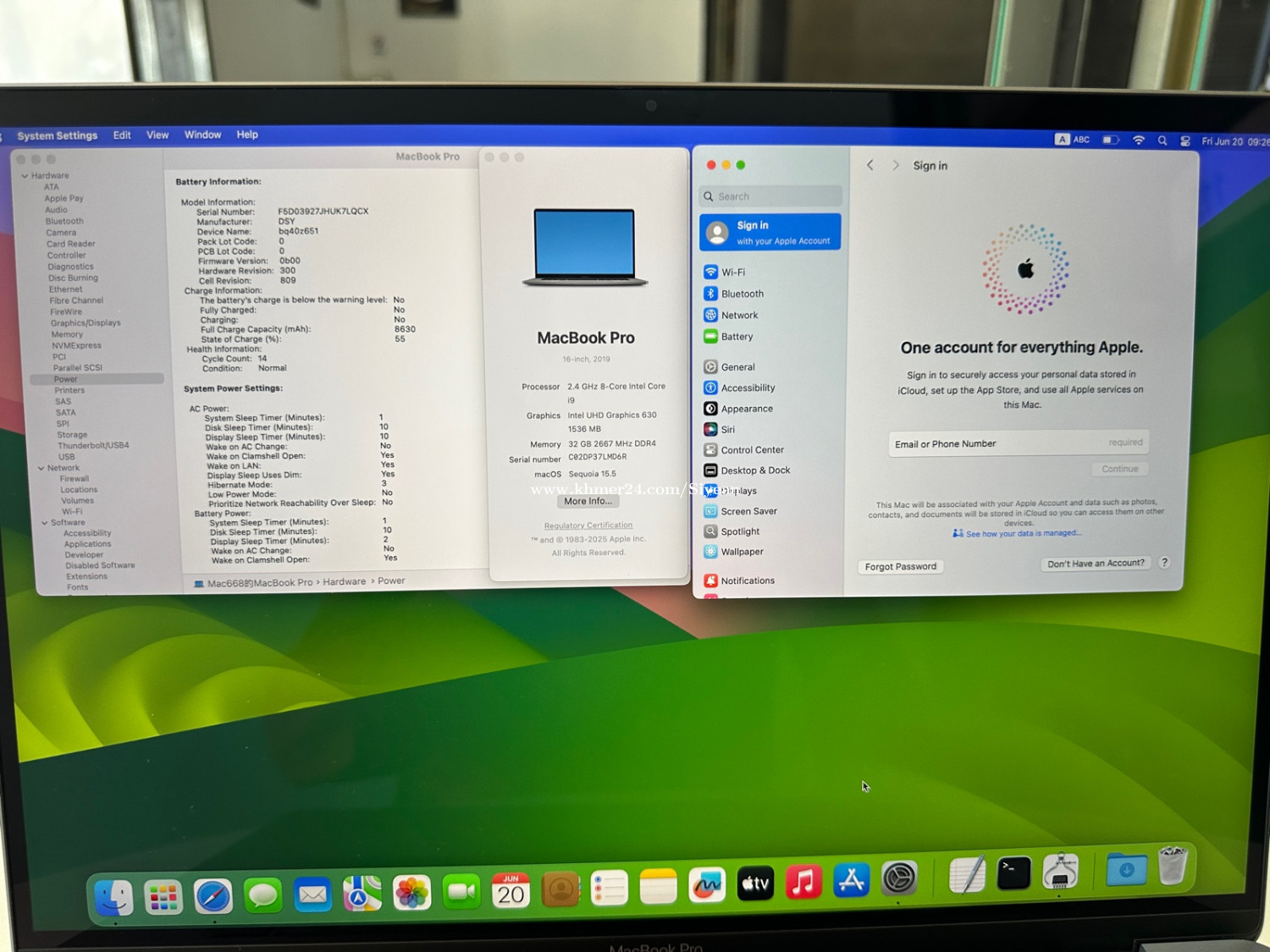Screen dimensions: 1270x952
Task: Open Launchpad in the Dock
Action: click(163, 896)
